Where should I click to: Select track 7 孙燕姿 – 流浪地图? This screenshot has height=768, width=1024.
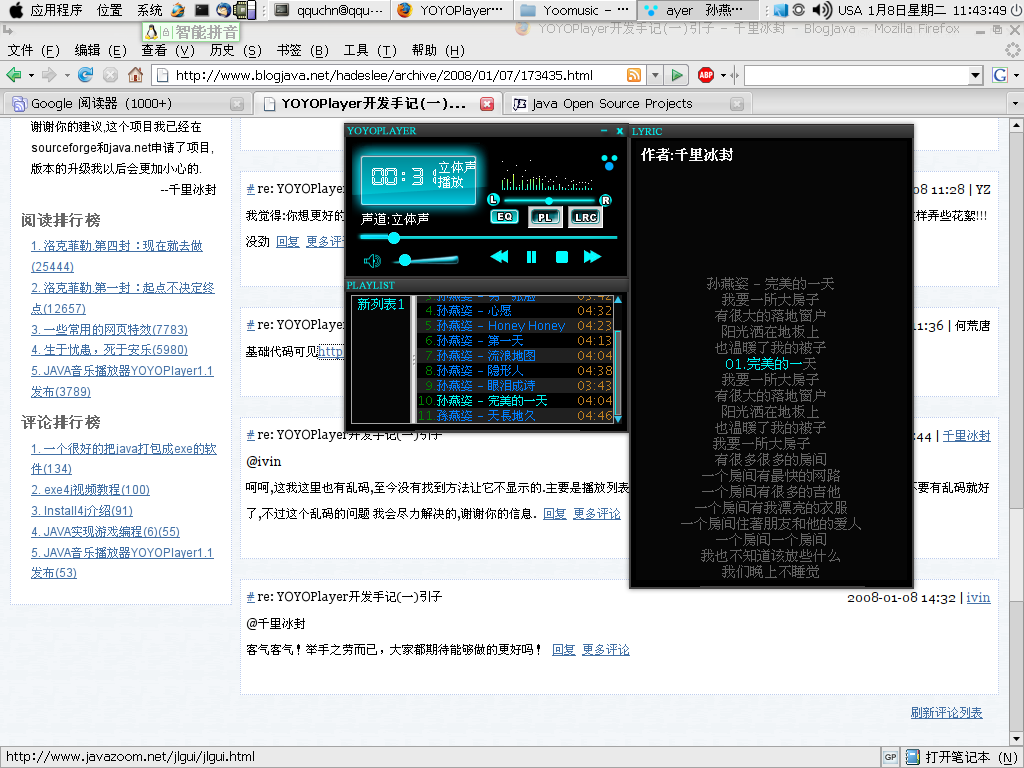(x=515, y=356)
